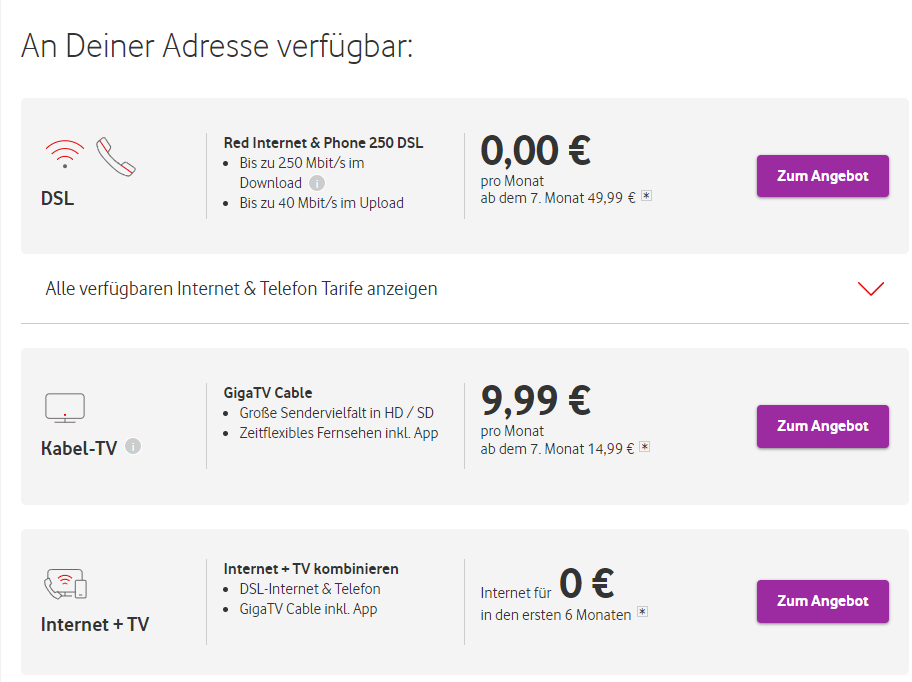Image resolution: width=912 pixels, height=682 pixels.
Task: Click the red telephone handset icon
Action: [115, 156]
